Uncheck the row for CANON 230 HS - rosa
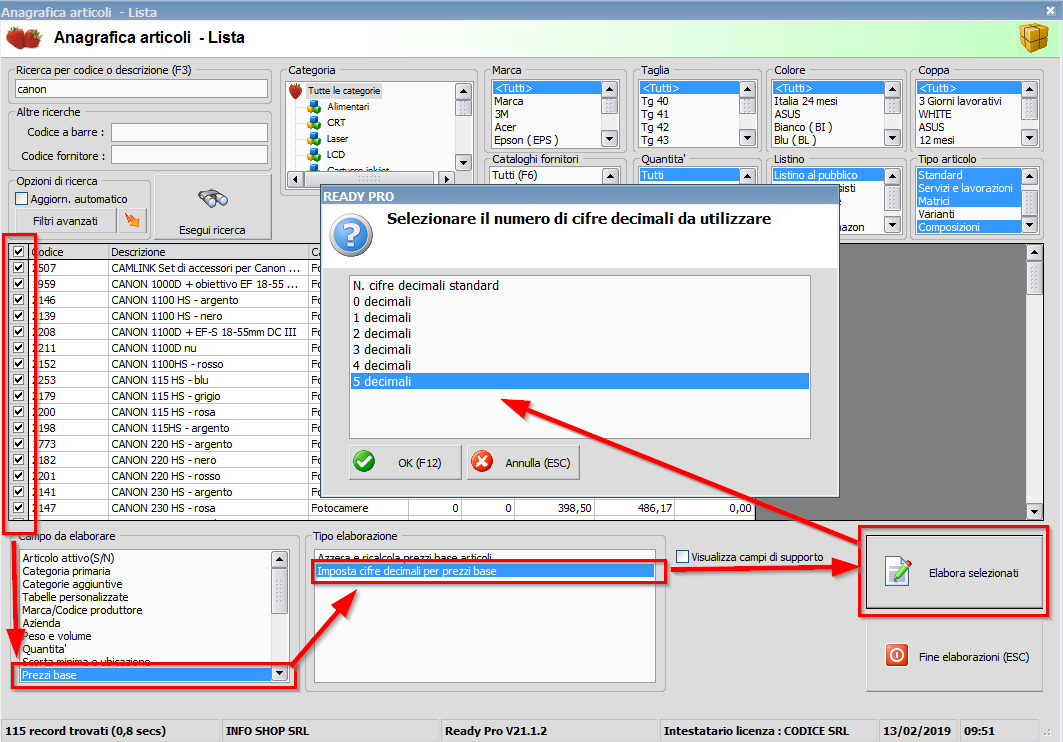 click(x=18, y=508)
